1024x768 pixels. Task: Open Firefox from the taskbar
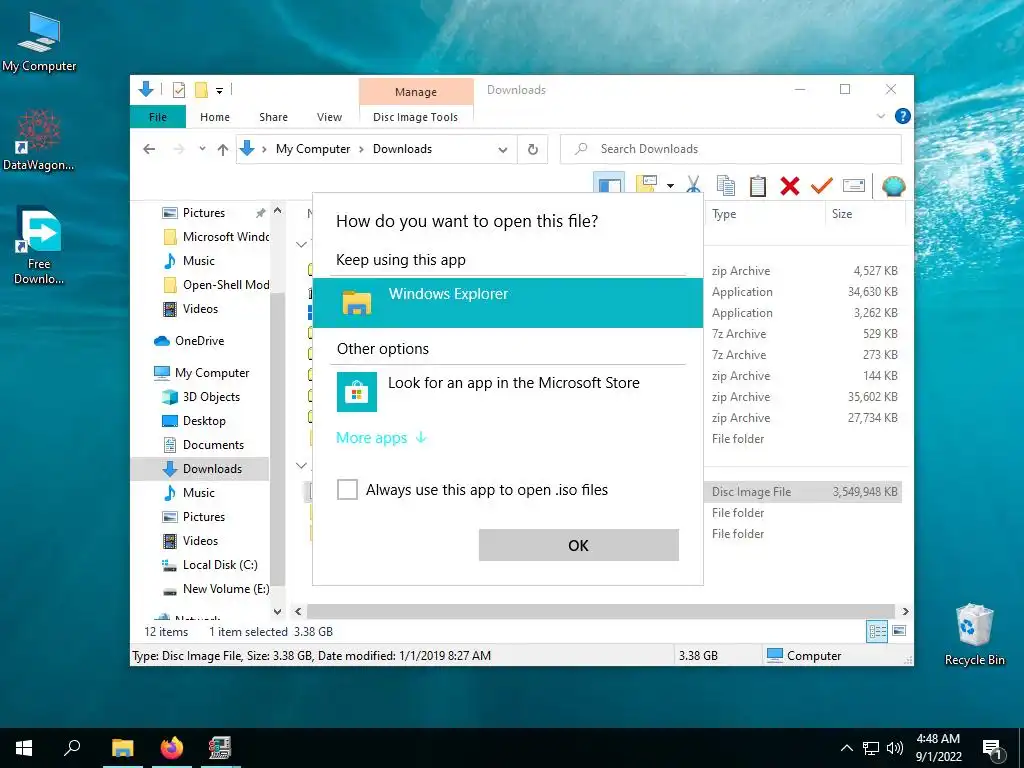(172, 748)
